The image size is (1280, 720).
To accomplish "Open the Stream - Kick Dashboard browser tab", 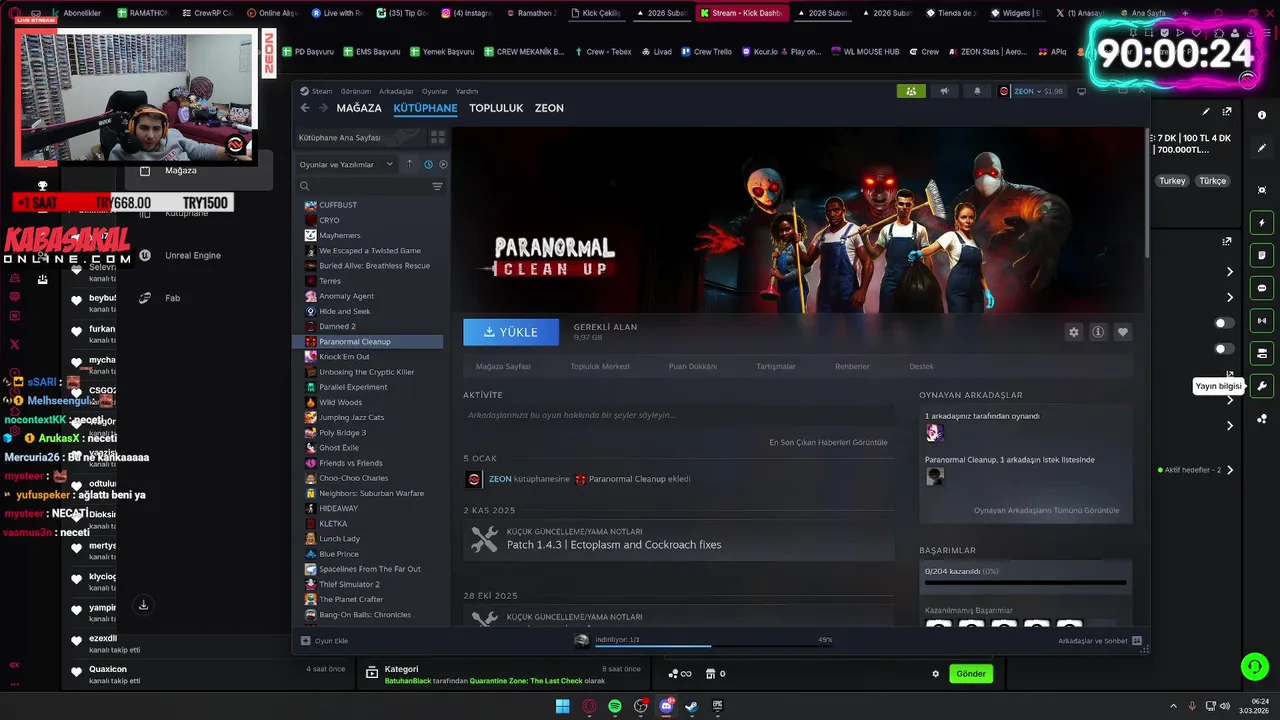I will pyautogui.click(x=740, y=13).
